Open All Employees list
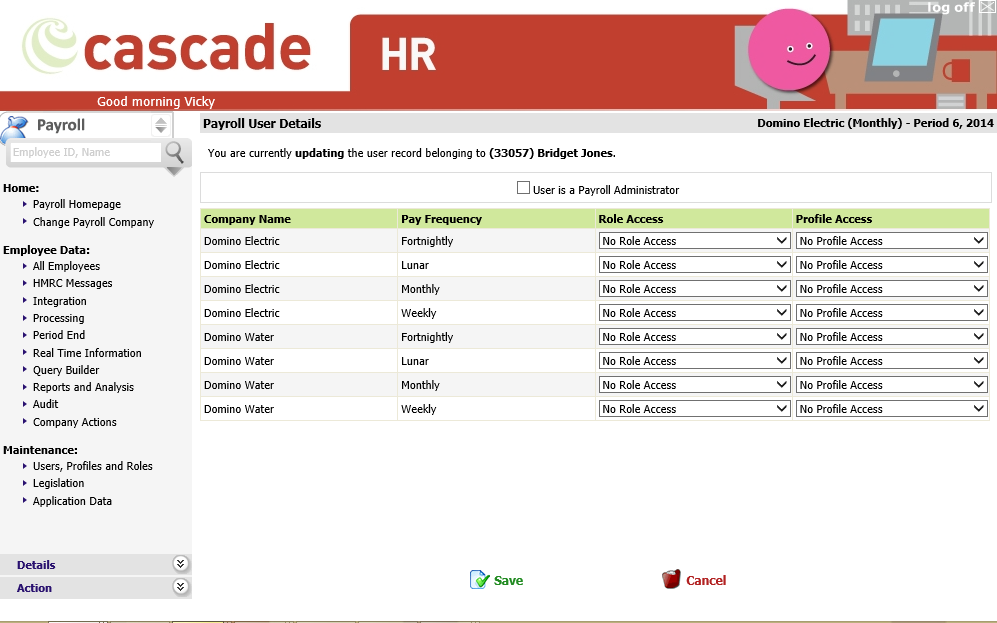 click(67, 266)
